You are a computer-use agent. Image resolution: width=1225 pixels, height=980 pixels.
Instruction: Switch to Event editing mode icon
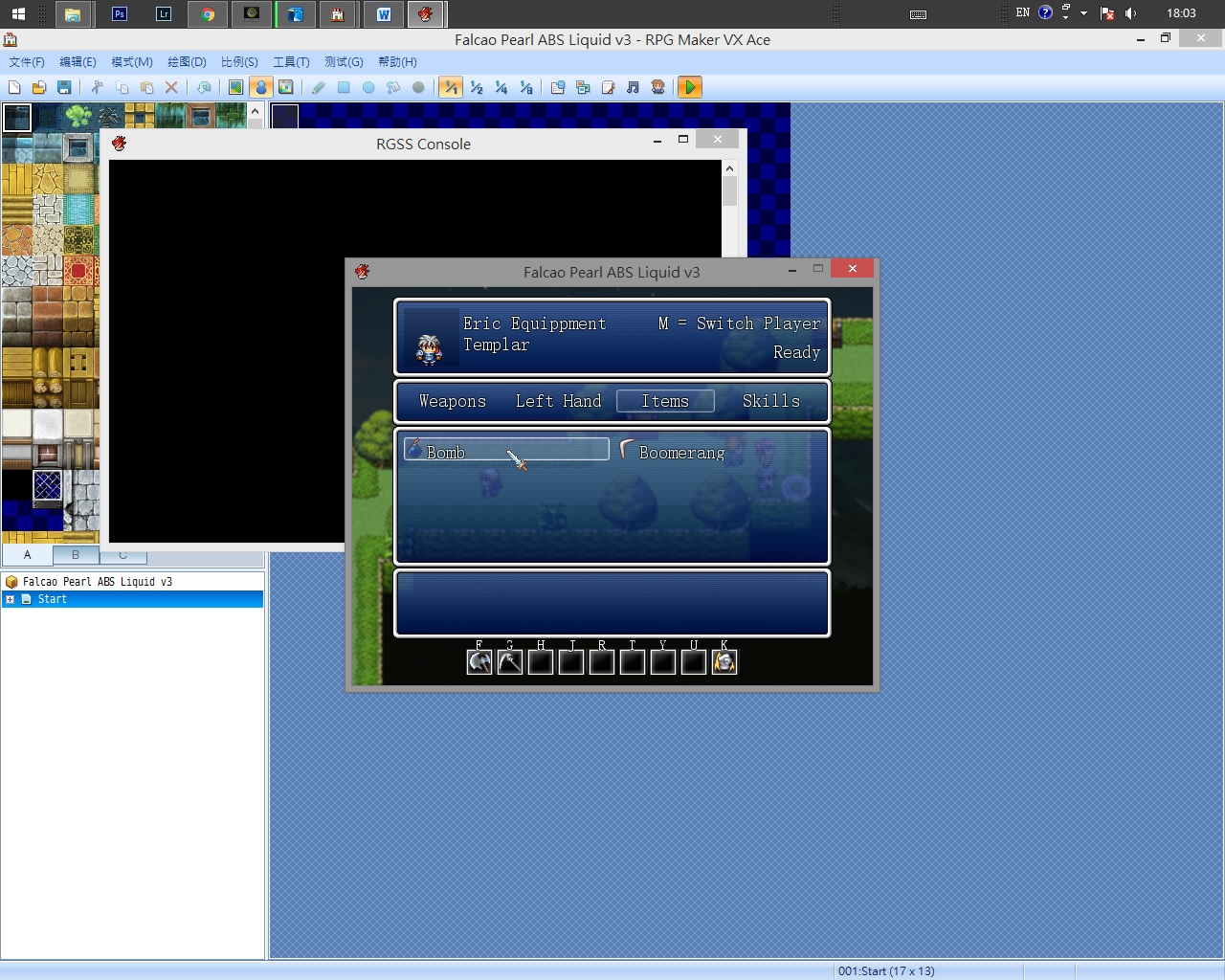pyautogui.click(x=260, y=87)
